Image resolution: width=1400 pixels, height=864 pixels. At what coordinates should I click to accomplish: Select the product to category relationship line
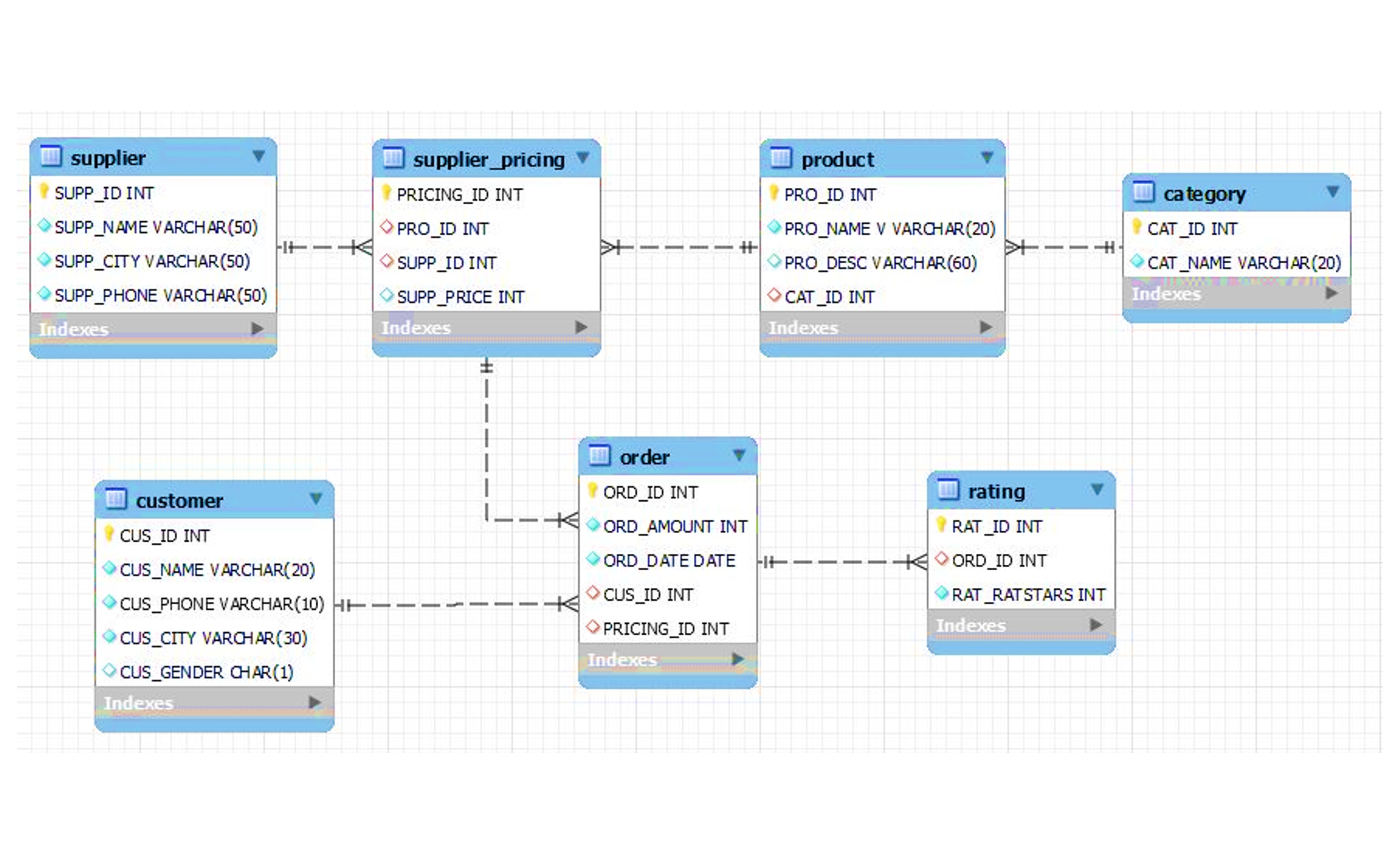pyautogui.click(x=1064, y=248)
